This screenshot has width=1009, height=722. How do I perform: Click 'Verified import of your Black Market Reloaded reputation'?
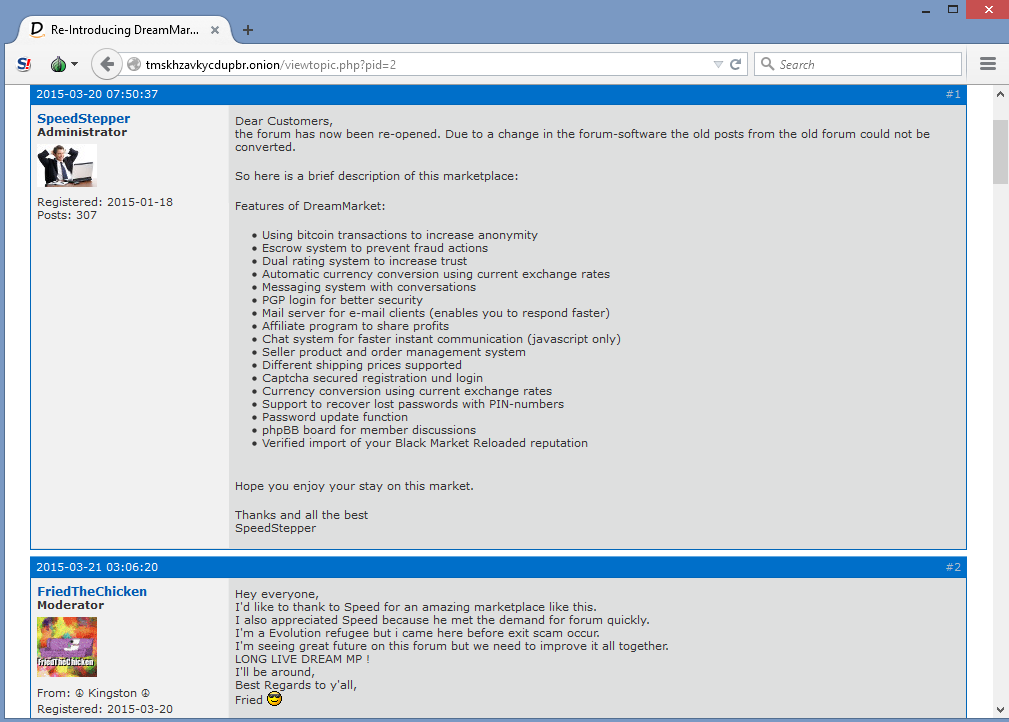[x=425, y=443]
